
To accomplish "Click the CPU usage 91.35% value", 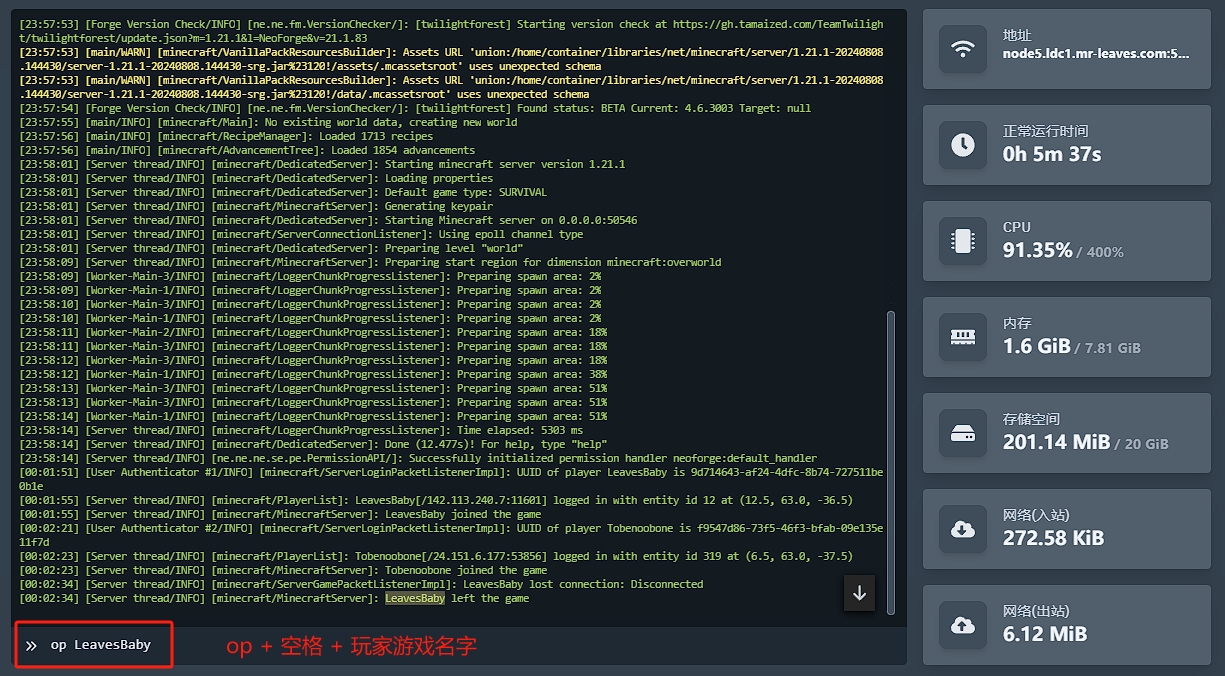I will click(1037, 250).
